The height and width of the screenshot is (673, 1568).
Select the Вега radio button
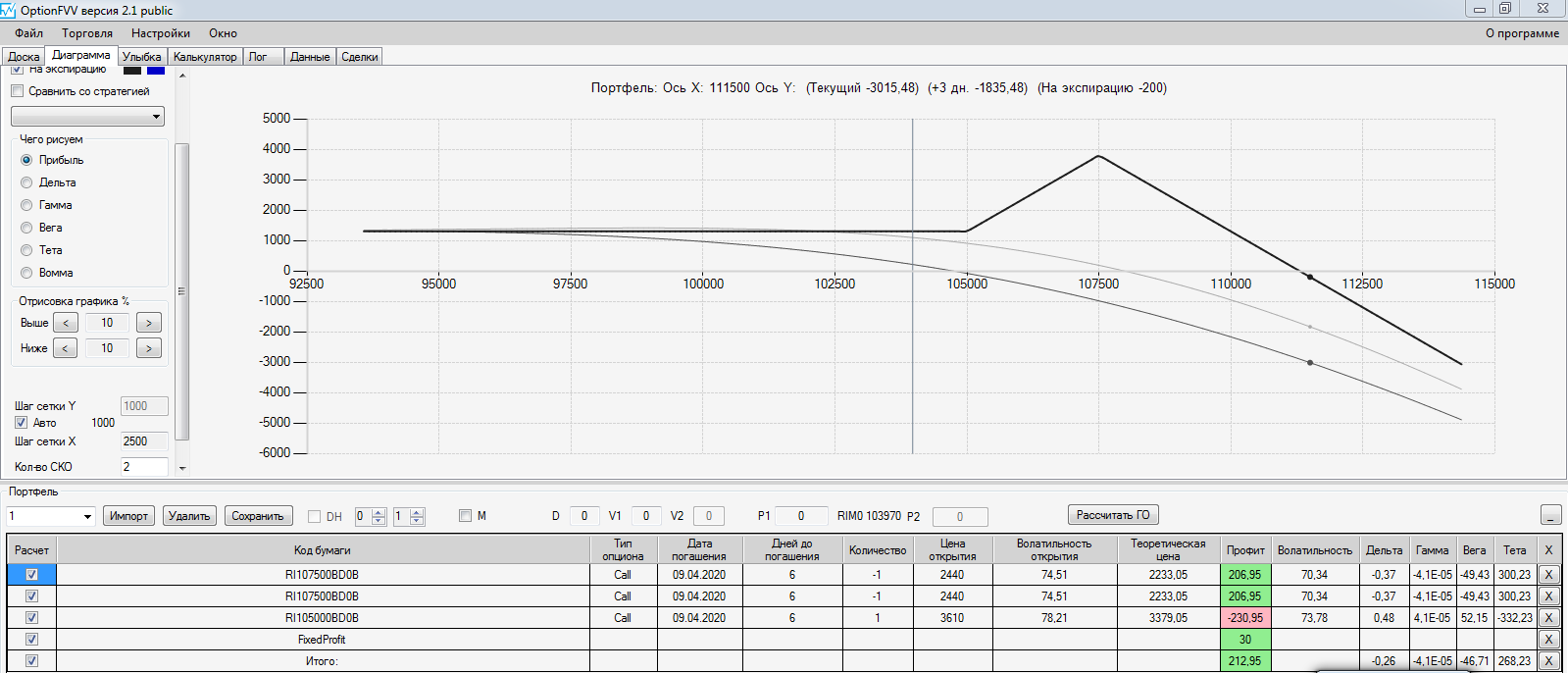tap(26, 228)
